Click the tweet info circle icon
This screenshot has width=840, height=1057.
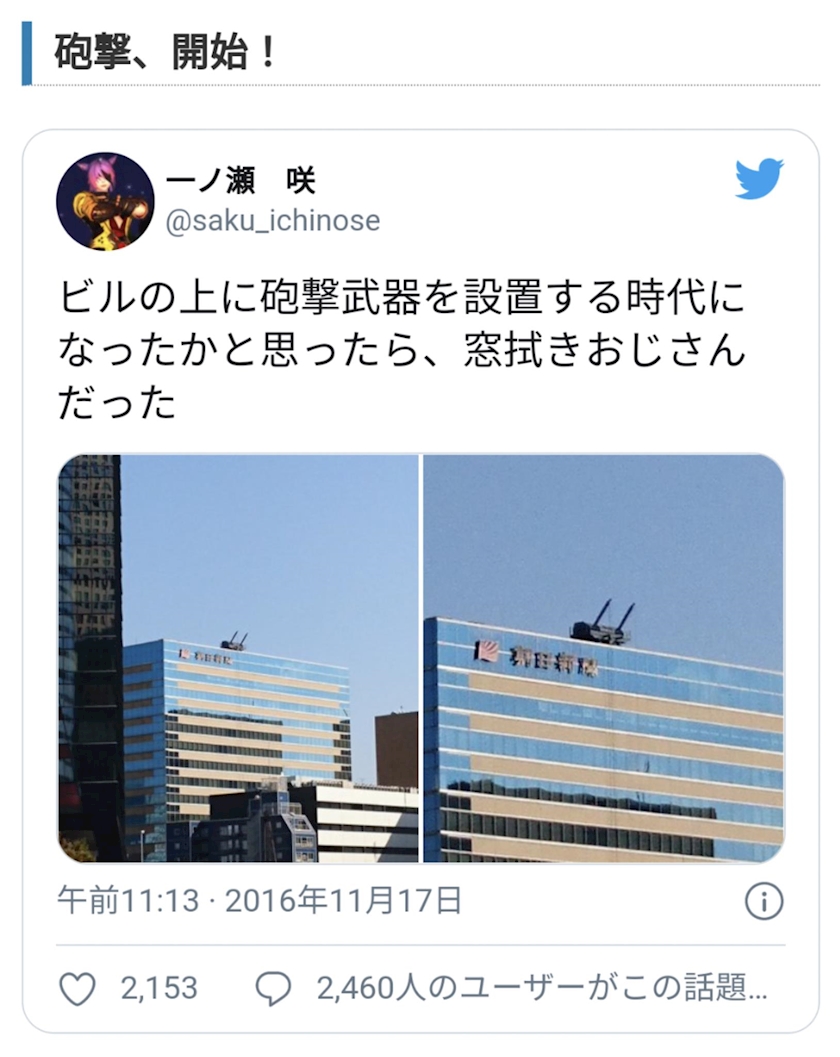click(x=764, y=901)
